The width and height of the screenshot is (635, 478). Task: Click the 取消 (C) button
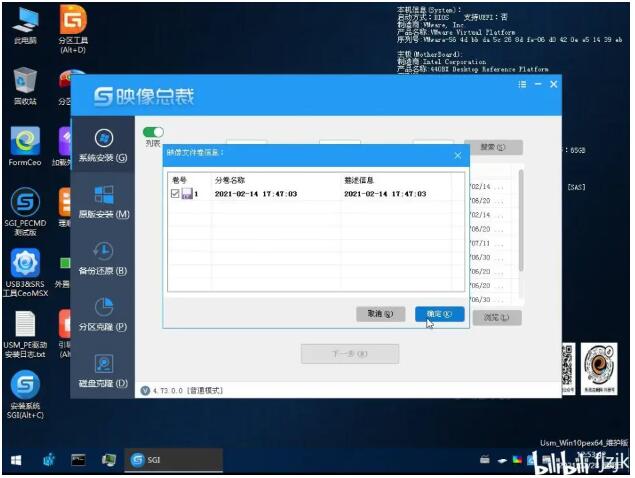click(x=381, y=314)
